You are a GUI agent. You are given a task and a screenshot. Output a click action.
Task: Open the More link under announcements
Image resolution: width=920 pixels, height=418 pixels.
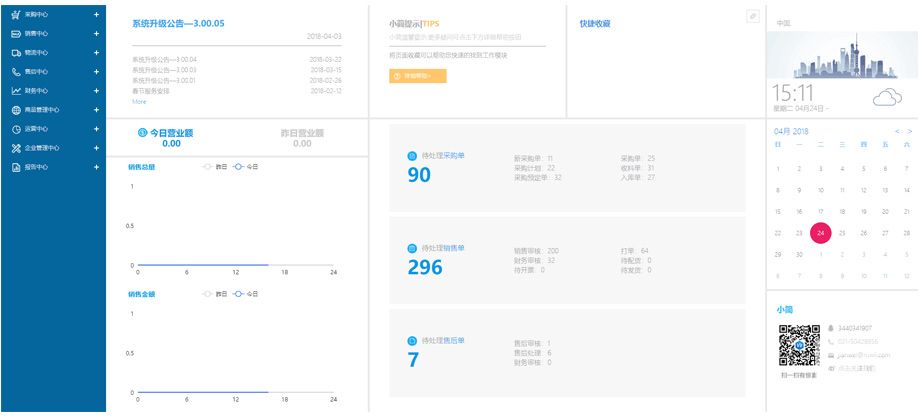coord(139,101)
